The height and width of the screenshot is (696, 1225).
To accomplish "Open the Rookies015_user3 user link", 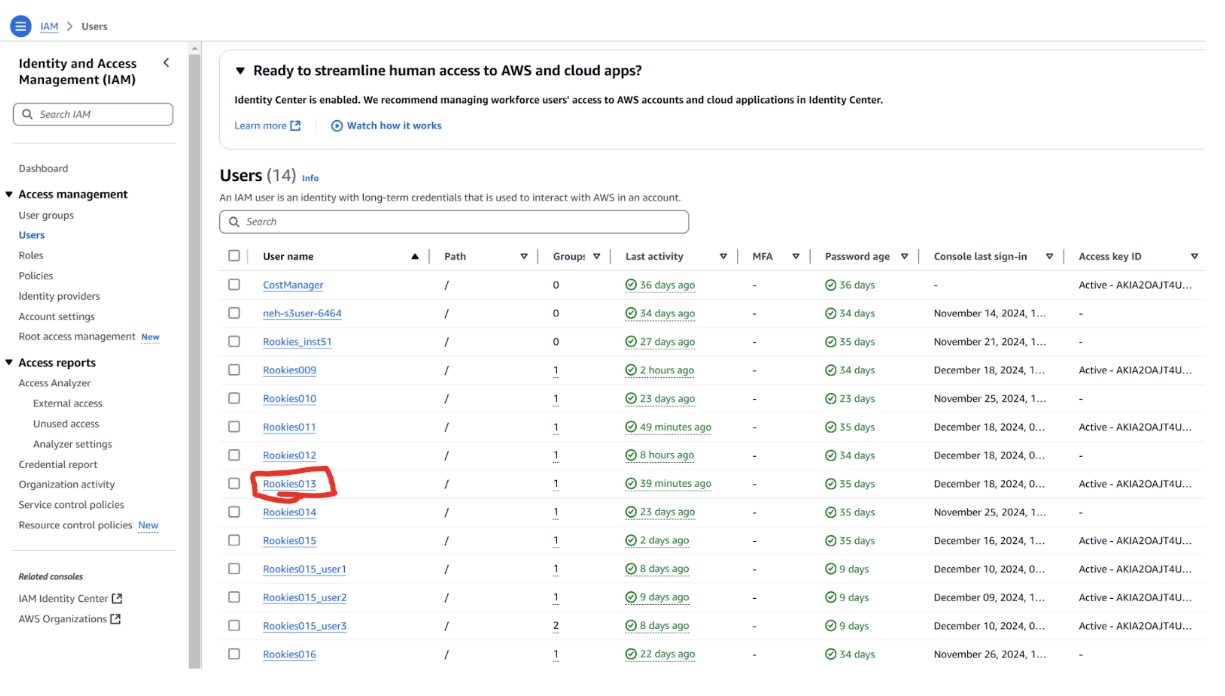I will pos(305,626).
